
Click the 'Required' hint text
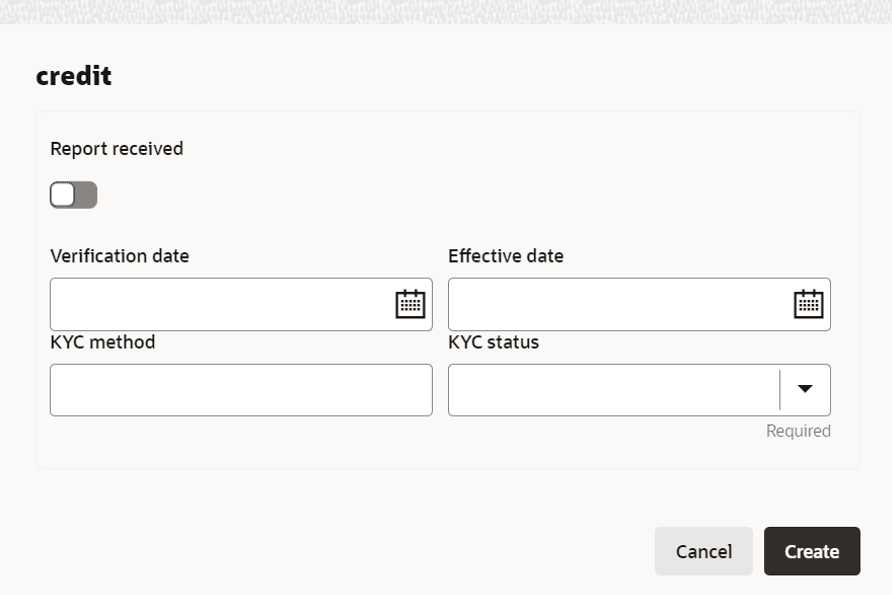798,431
